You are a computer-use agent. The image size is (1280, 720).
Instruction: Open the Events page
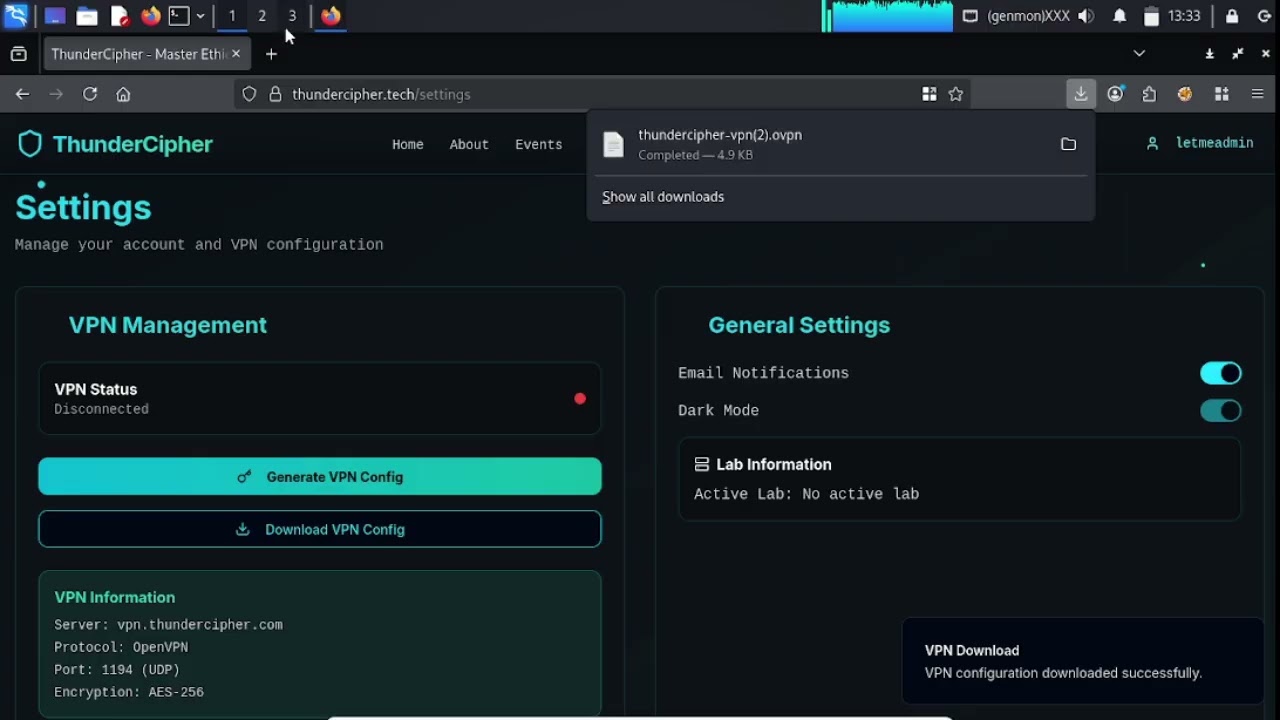(539, 145)
